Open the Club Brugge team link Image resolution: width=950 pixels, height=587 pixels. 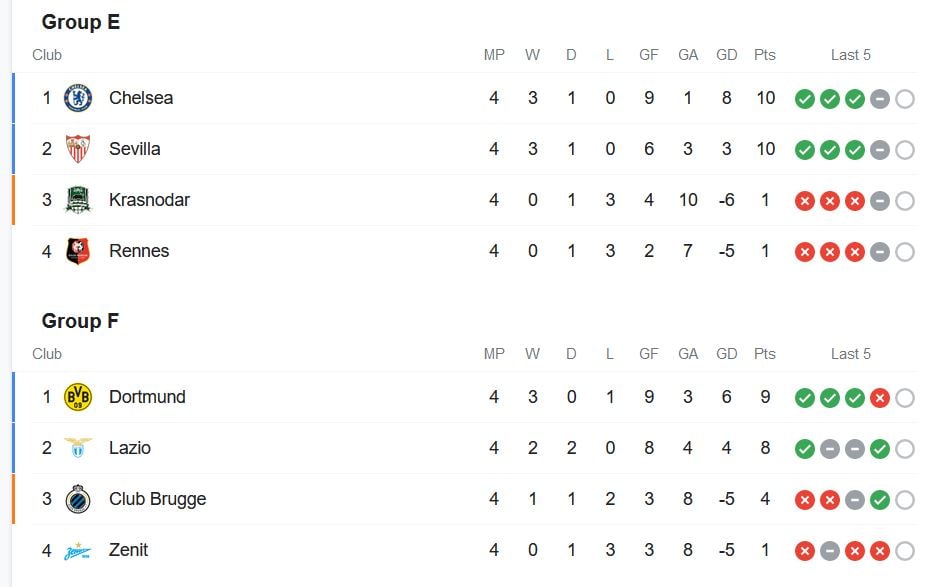click(x=158, y=499)
